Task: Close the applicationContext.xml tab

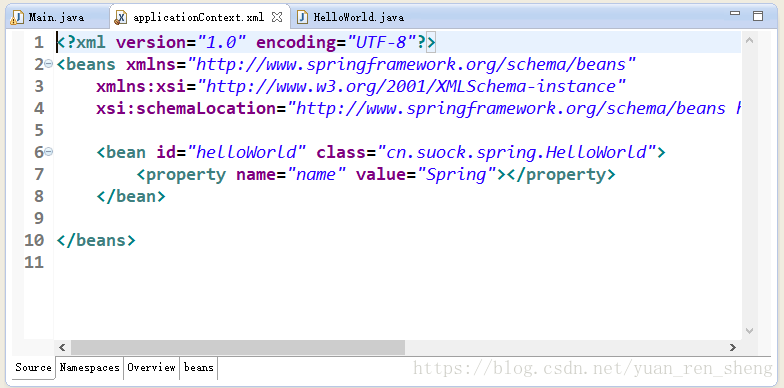Action: click(276, 17)
